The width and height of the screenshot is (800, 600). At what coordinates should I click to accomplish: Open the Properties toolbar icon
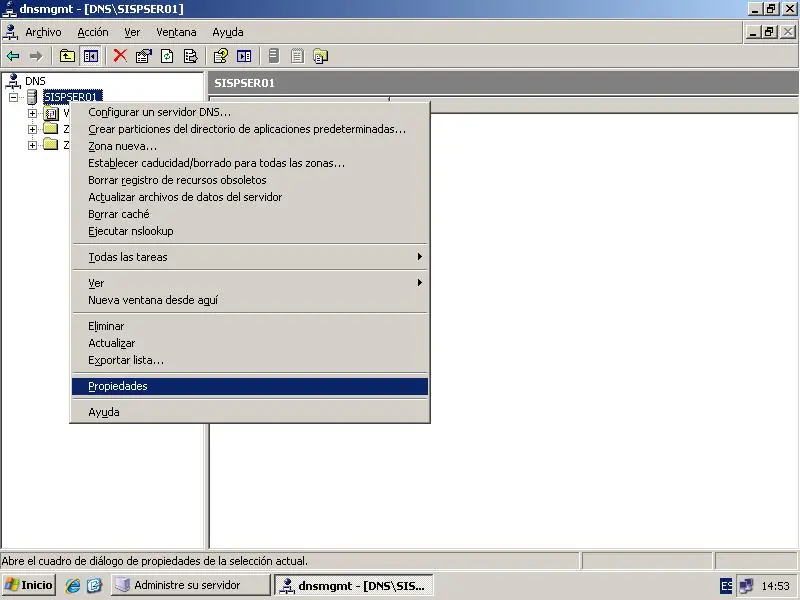143,56
